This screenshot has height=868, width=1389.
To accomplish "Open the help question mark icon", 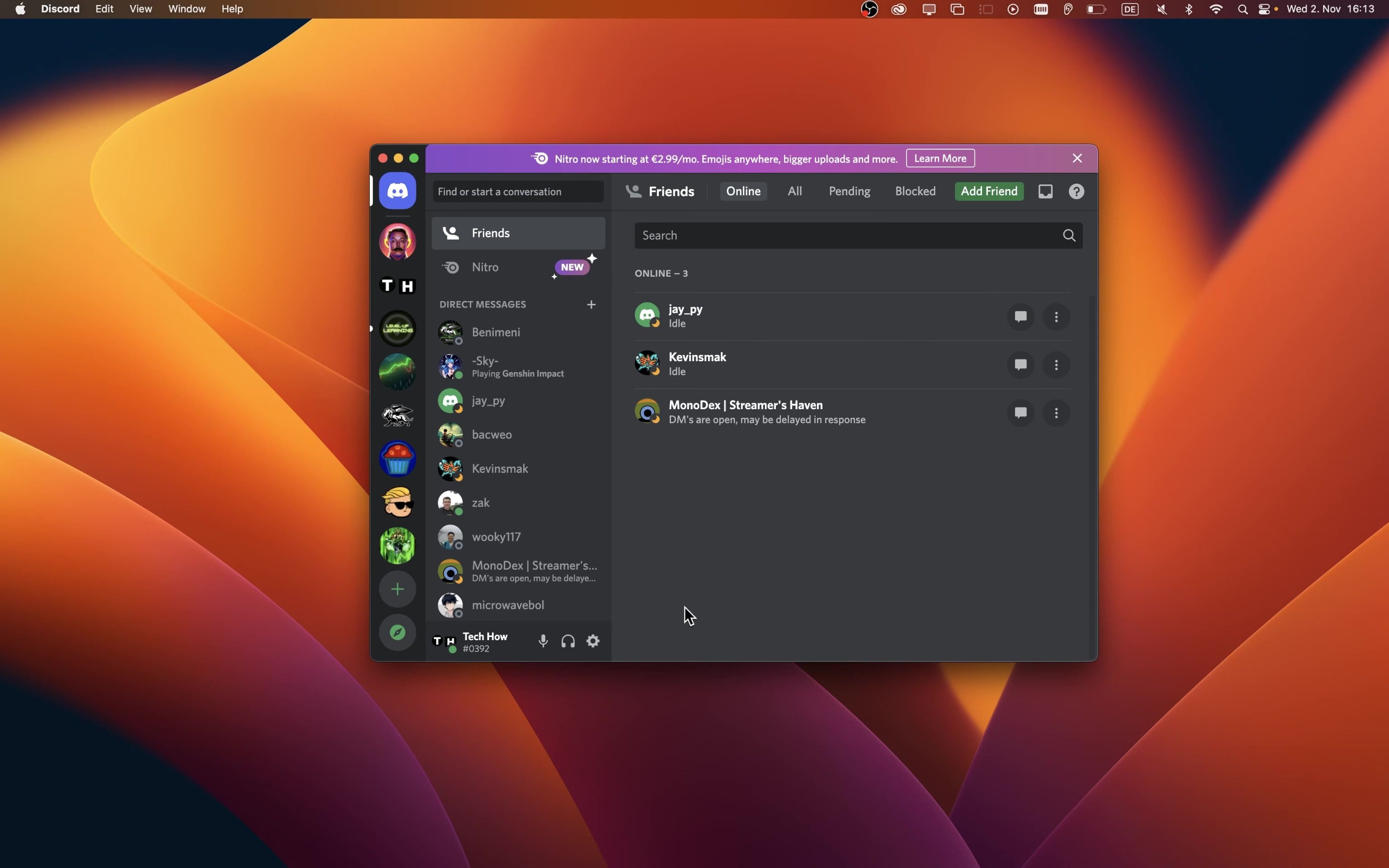I will pyautogui.click(x=1077, y=191).
